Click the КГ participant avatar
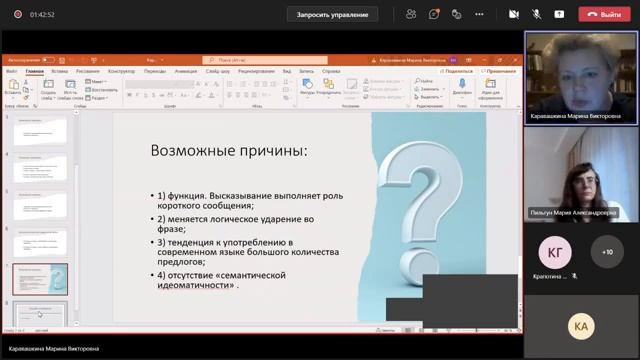The image size is (640, 360). coord(555,252)
